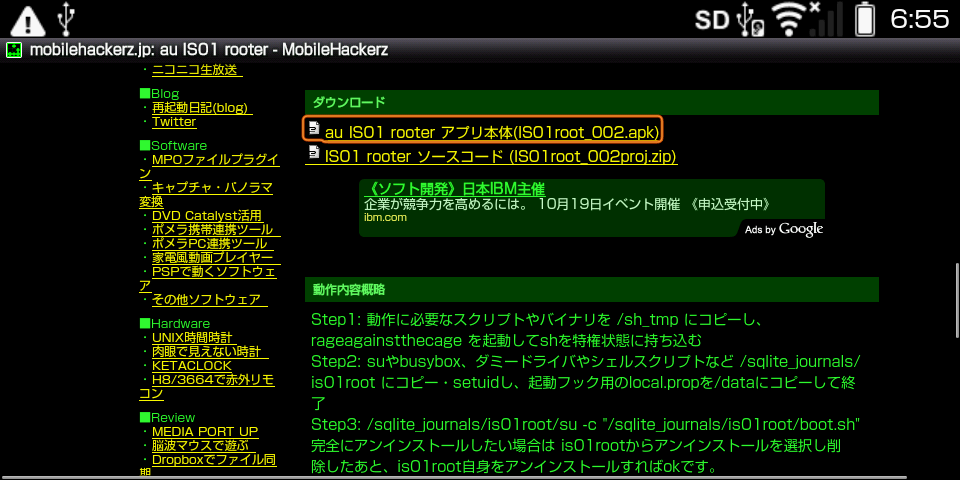Viewport: 960px width, 480px height.
Task: Open 肉眼で見えない時計 link
Action: pos(210,351)
